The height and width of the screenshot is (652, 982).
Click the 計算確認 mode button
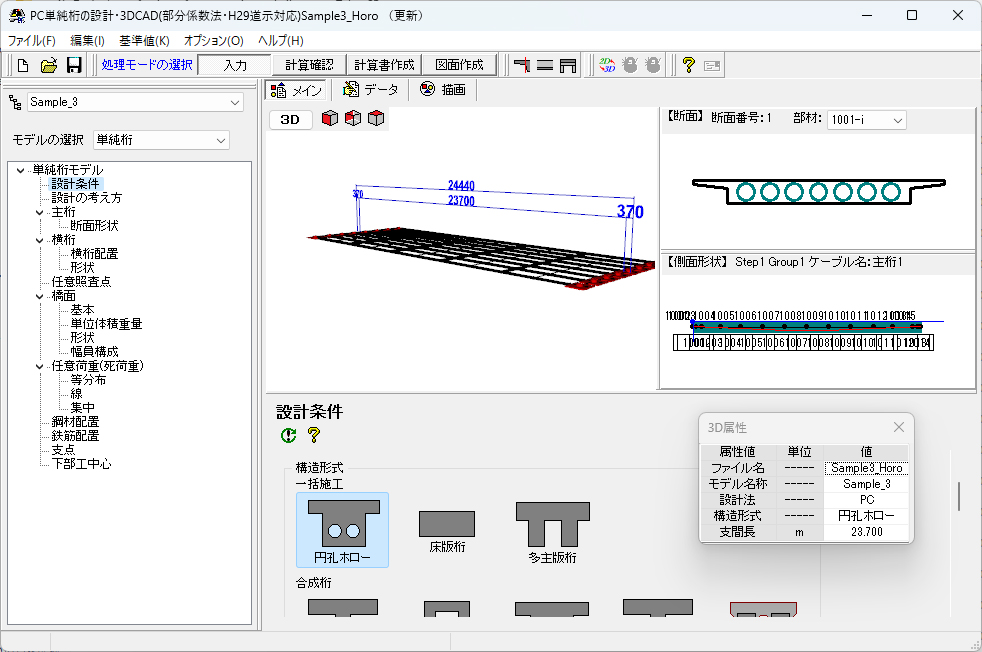pos(309,65)
